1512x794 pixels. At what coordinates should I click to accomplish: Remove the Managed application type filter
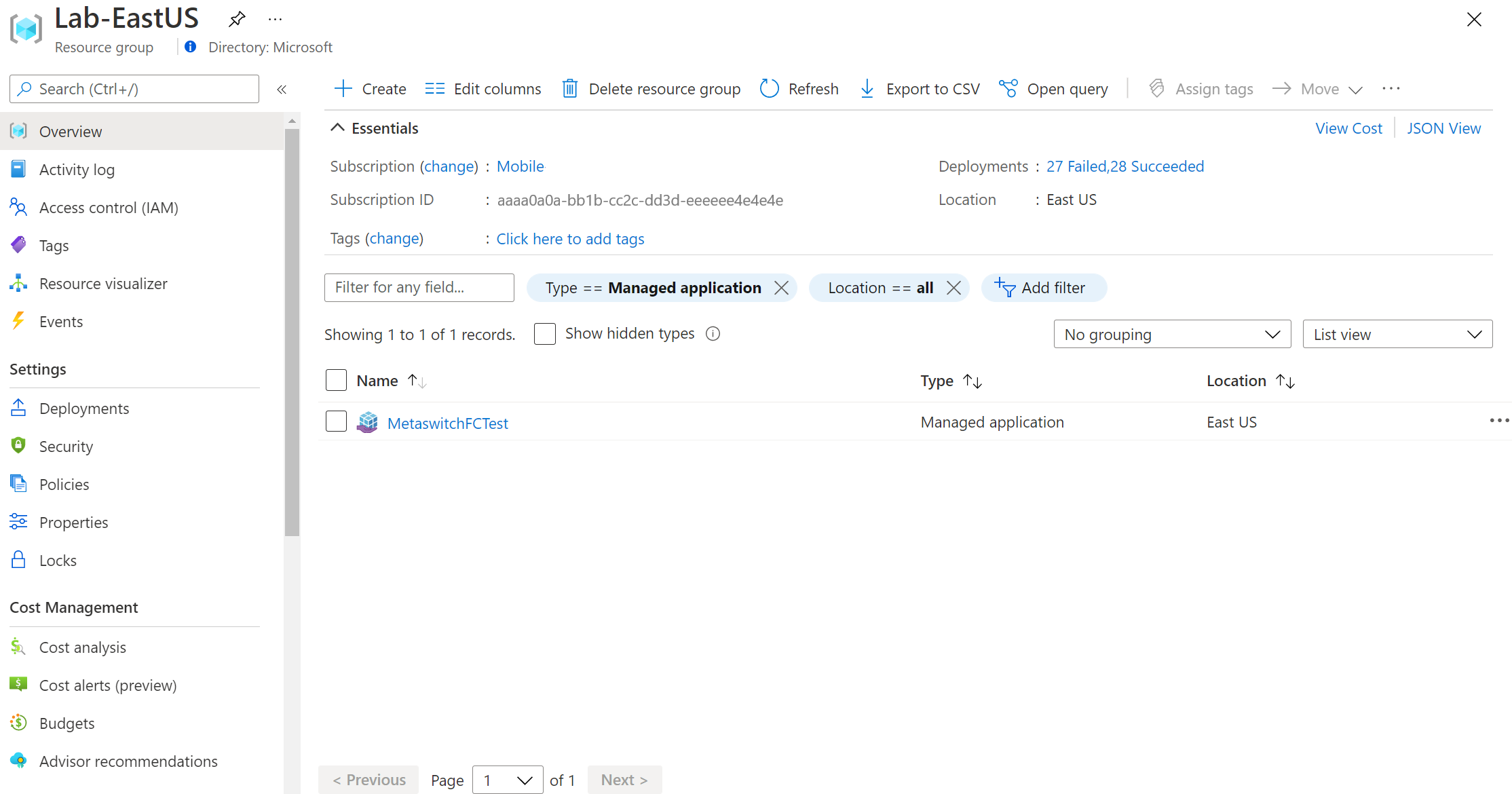click(781, 288)
